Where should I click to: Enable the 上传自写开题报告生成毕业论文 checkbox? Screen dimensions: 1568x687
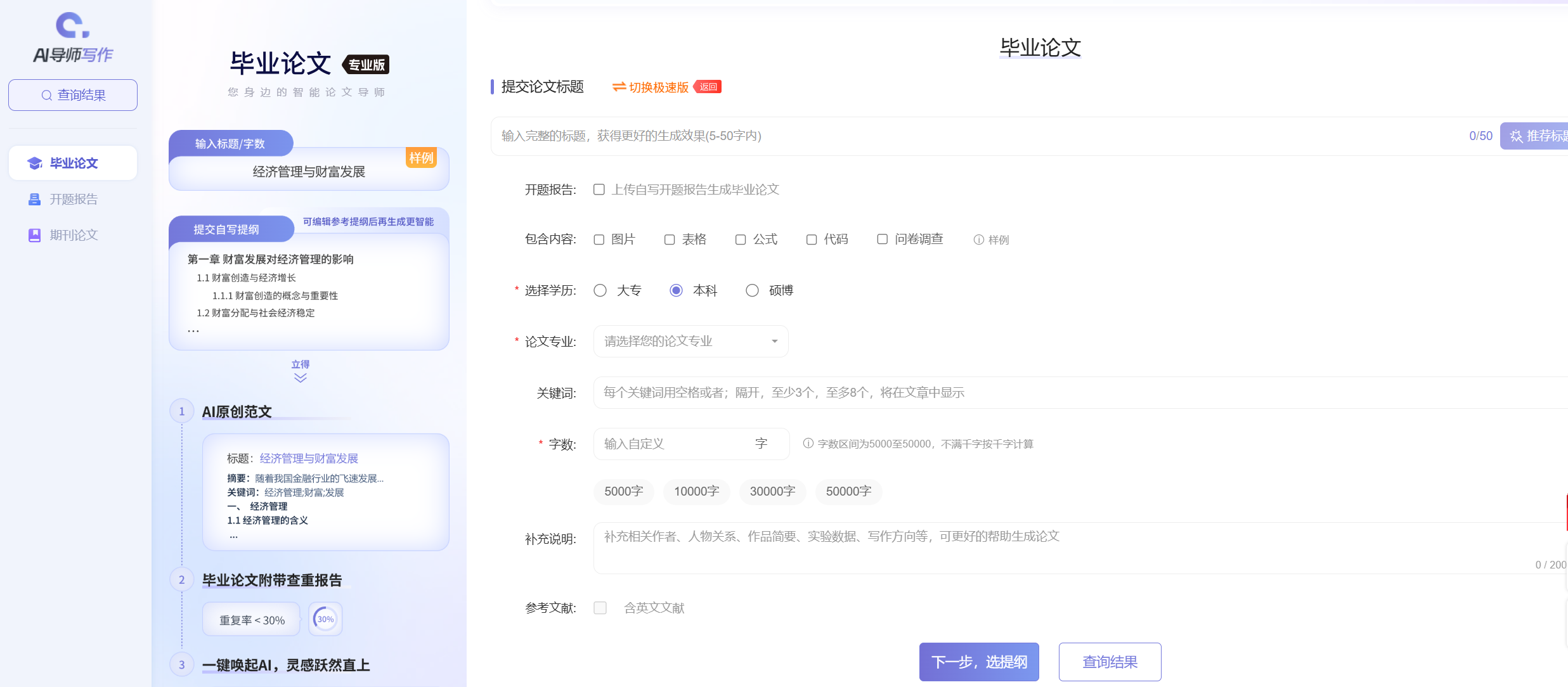click(x=599, y=189)
